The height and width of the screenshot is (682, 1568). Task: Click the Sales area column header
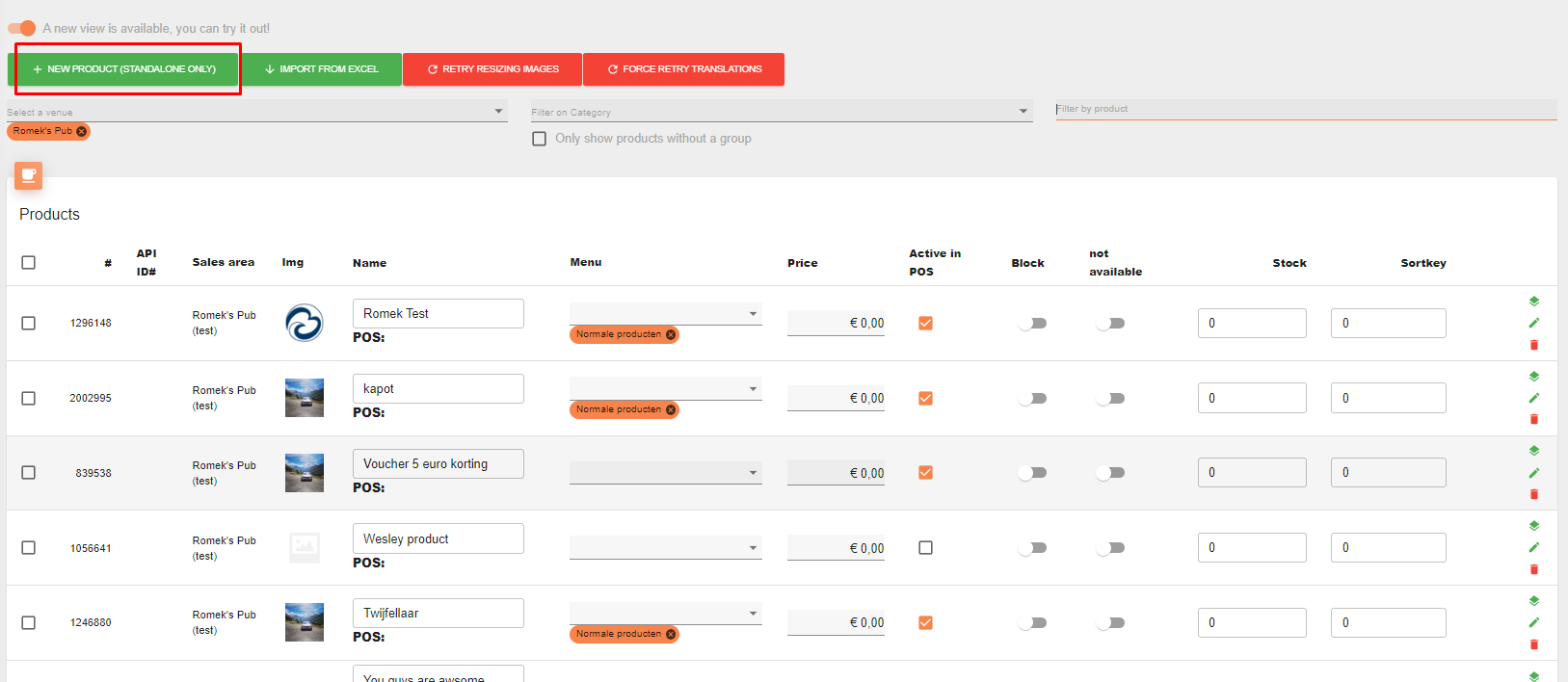pyautogui.click(x=224, y=262)
